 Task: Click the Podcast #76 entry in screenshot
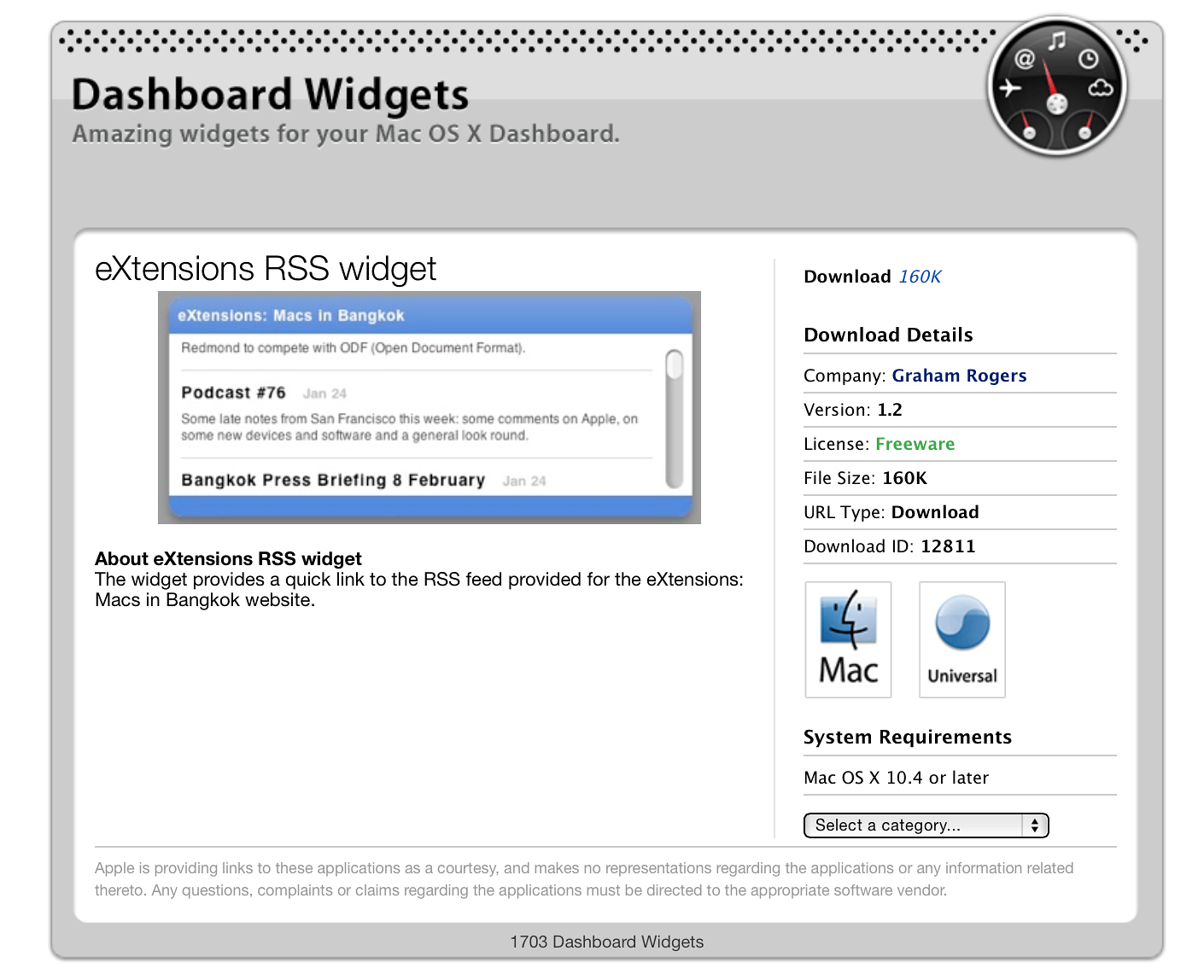pyautogui.click(x=233, y=393)
